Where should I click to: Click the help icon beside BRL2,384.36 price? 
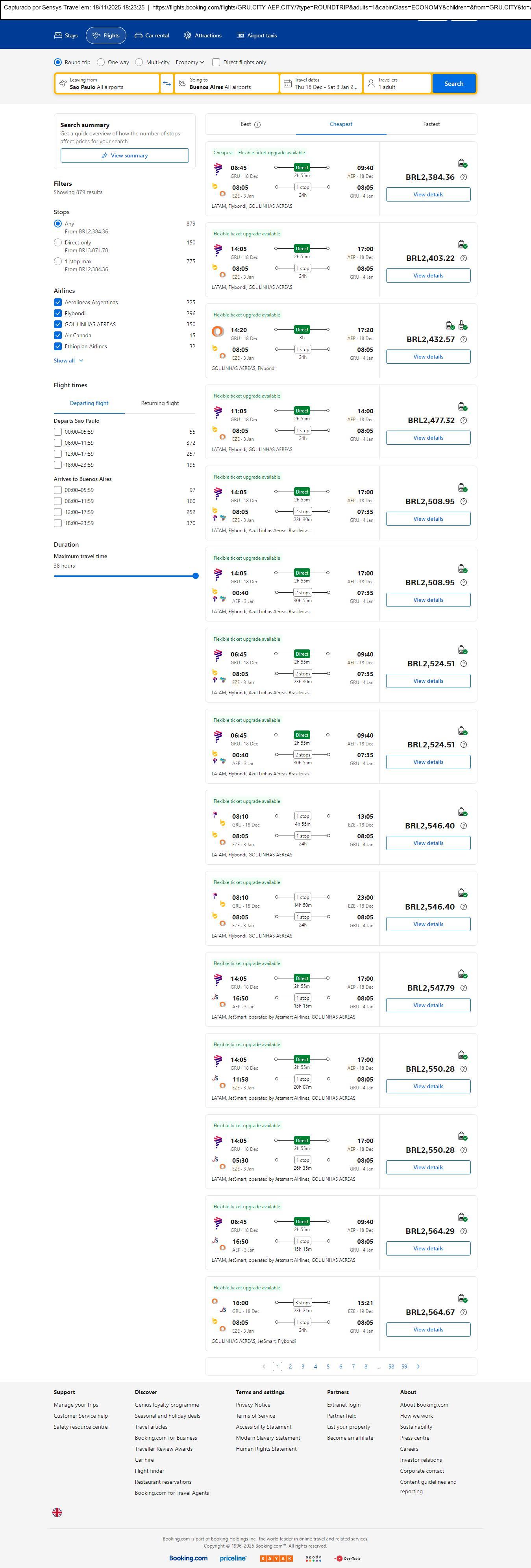pos(463,177)
